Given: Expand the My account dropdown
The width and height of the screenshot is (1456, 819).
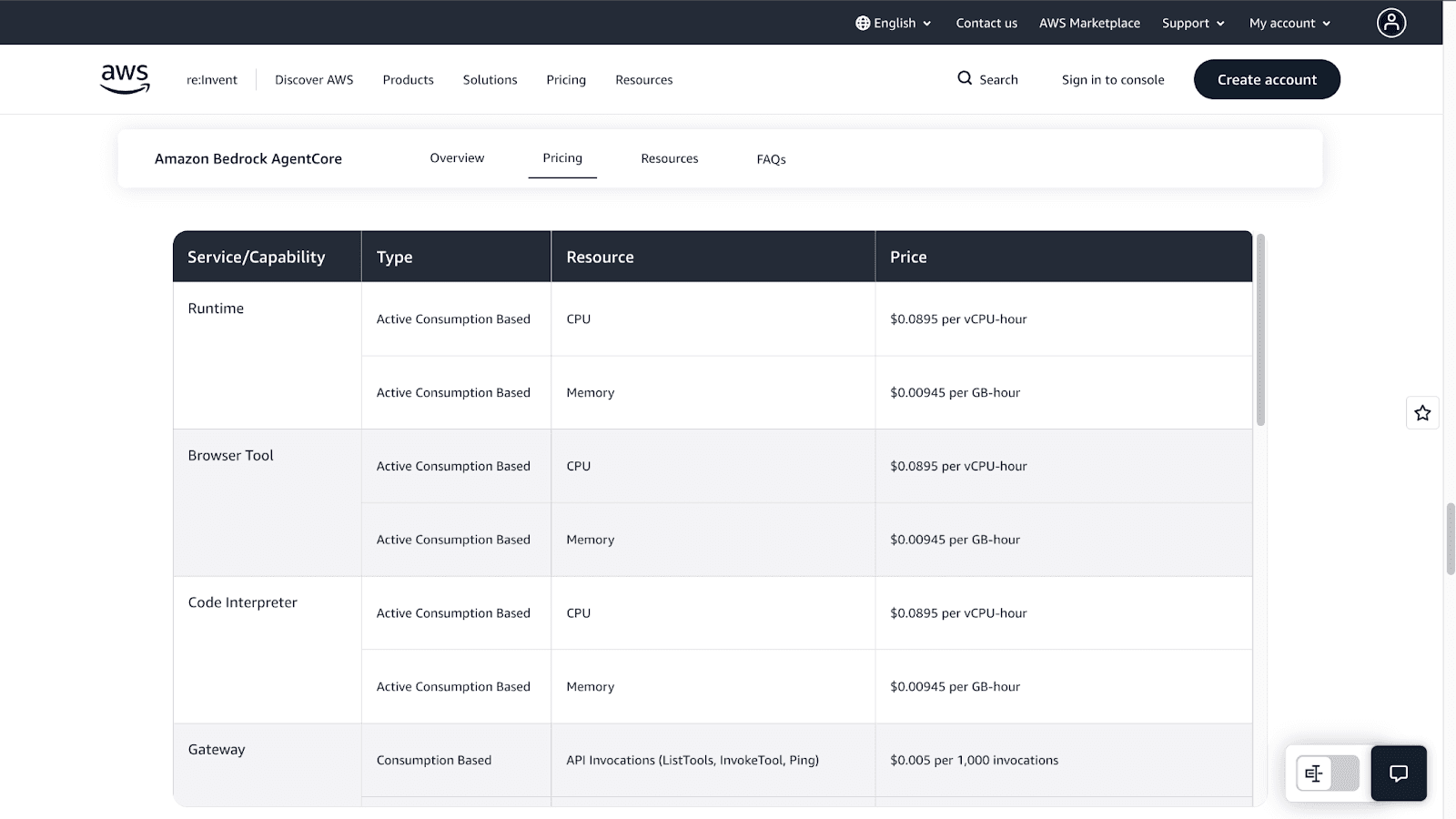Looking at the screenshot, I should click(x=1289, y=23).
